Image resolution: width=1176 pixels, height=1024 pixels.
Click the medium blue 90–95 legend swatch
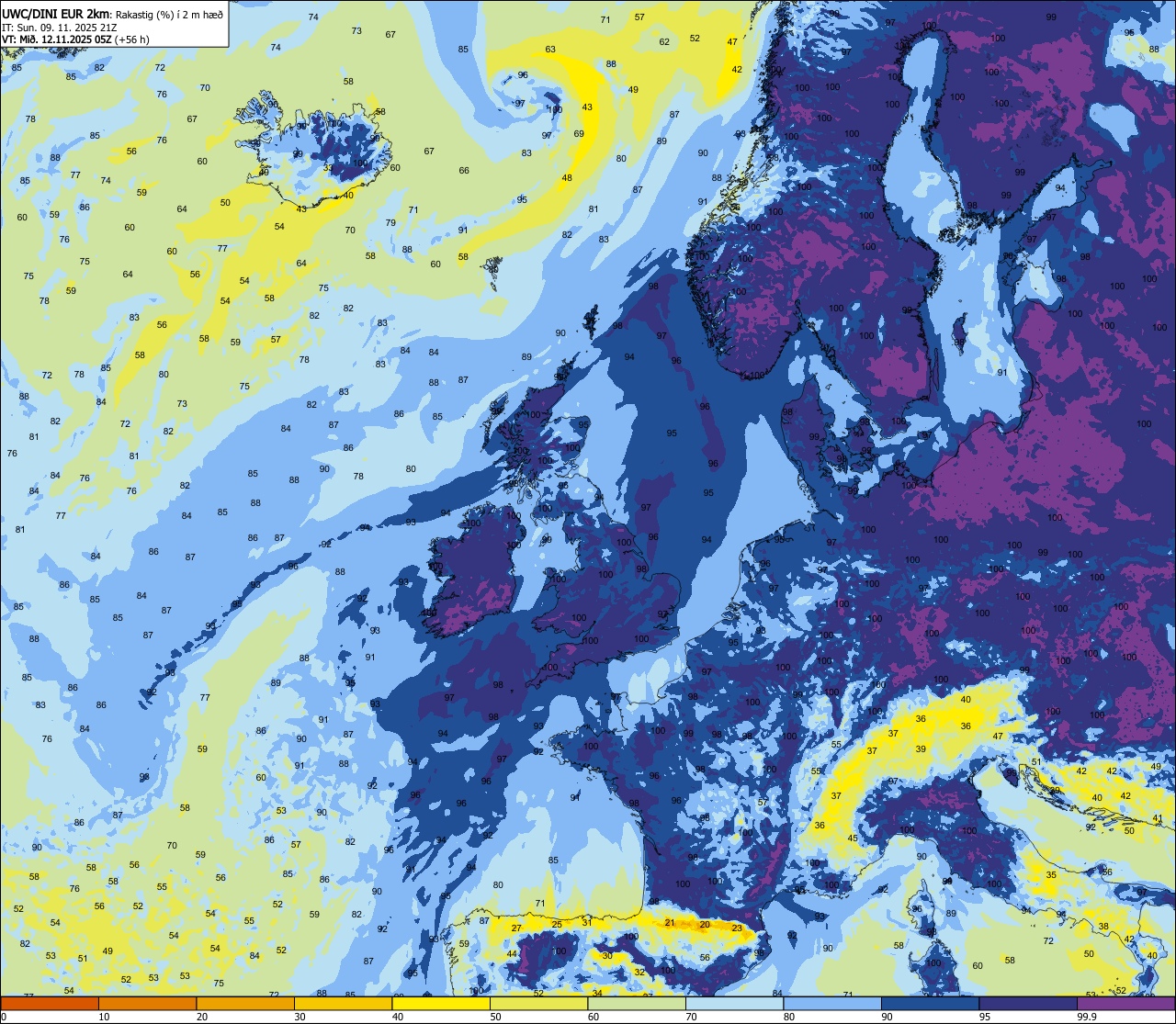point(930,1003)
